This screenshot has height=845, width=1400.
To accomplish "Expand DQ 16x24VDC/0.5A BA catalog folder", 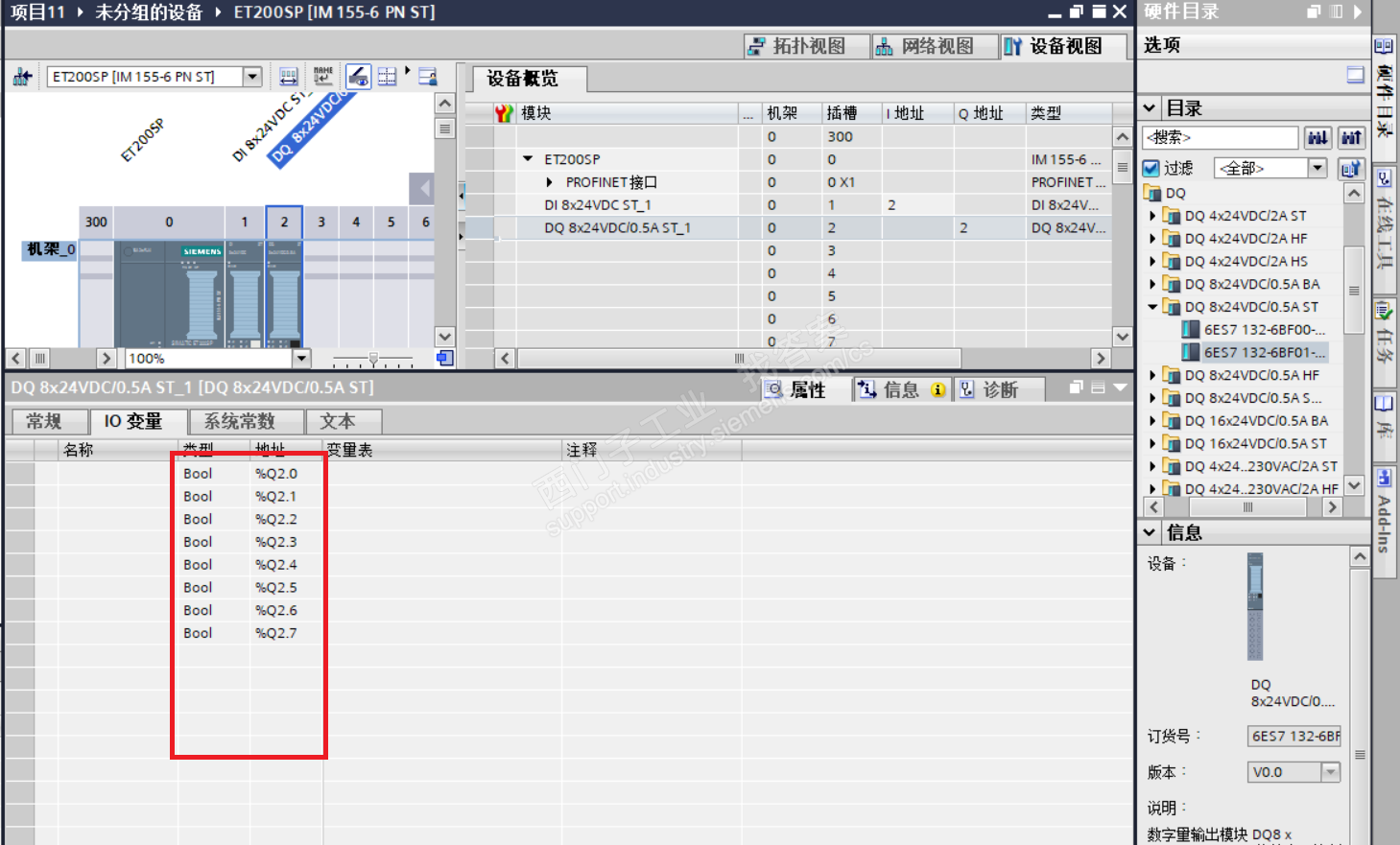I will tap(1153, 421).
